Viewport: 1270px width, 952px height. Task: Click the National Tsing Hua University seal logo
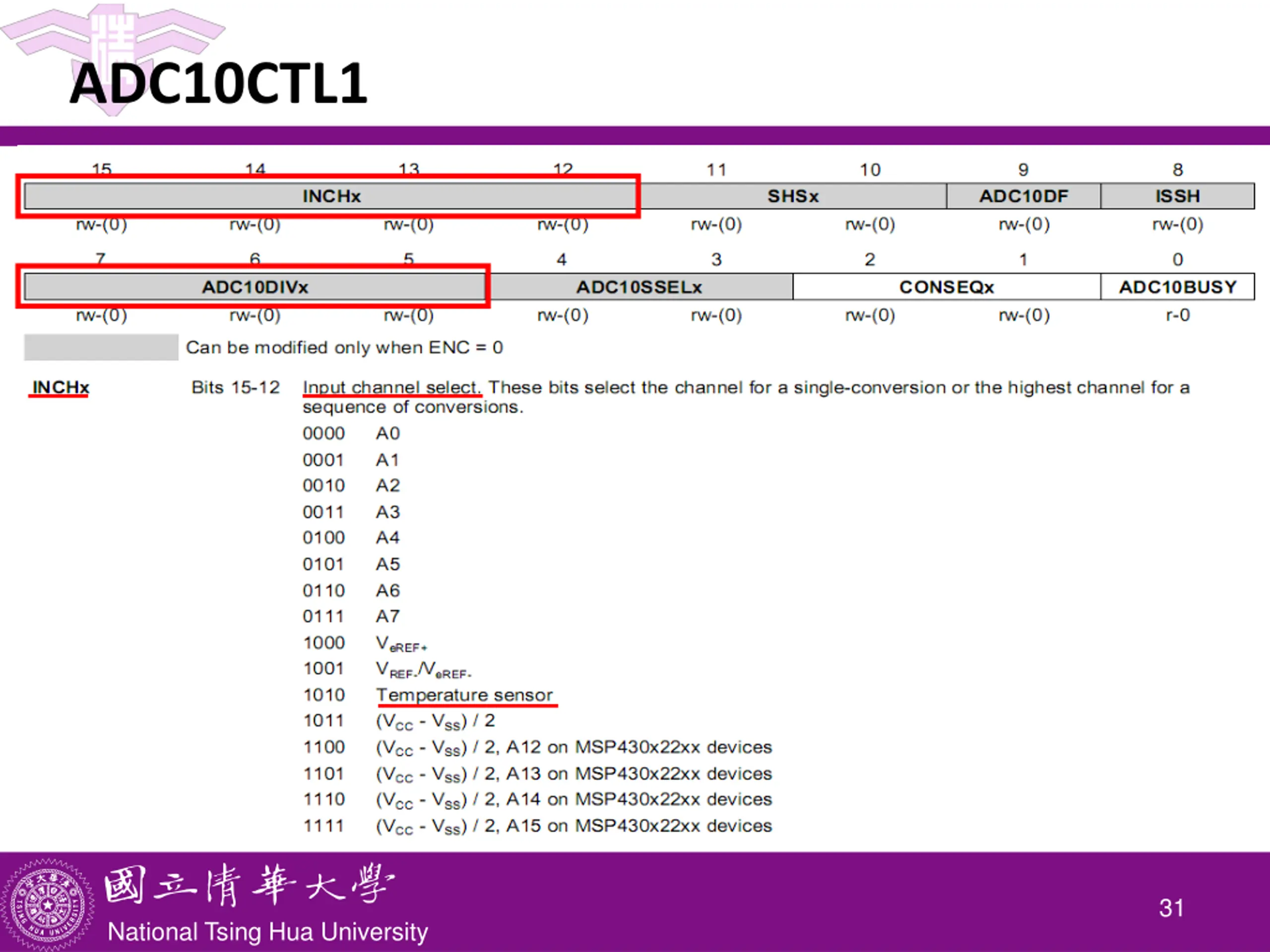coord(48,905)
